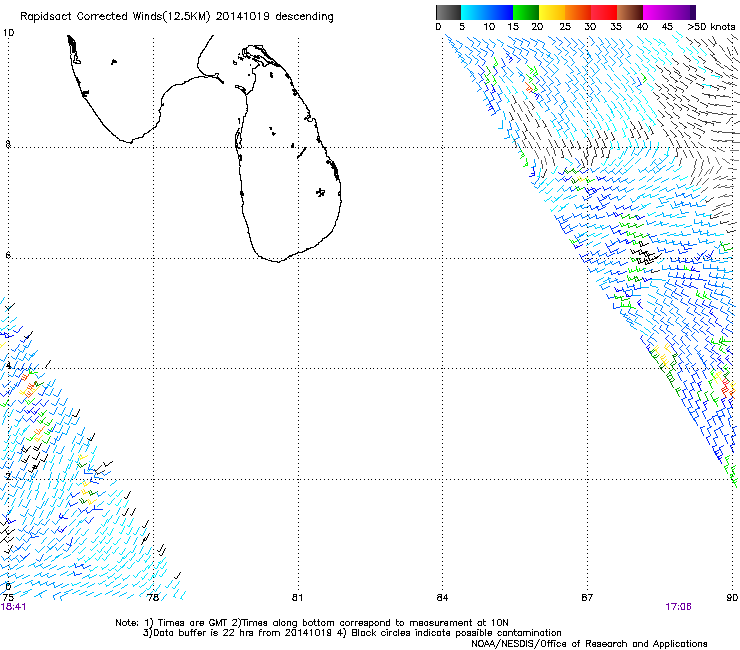
Task: Click the chart title 'Rapidscat Corrected Winds(12.5KM)'
Action: pyautogui.click(x=115, y=17)
